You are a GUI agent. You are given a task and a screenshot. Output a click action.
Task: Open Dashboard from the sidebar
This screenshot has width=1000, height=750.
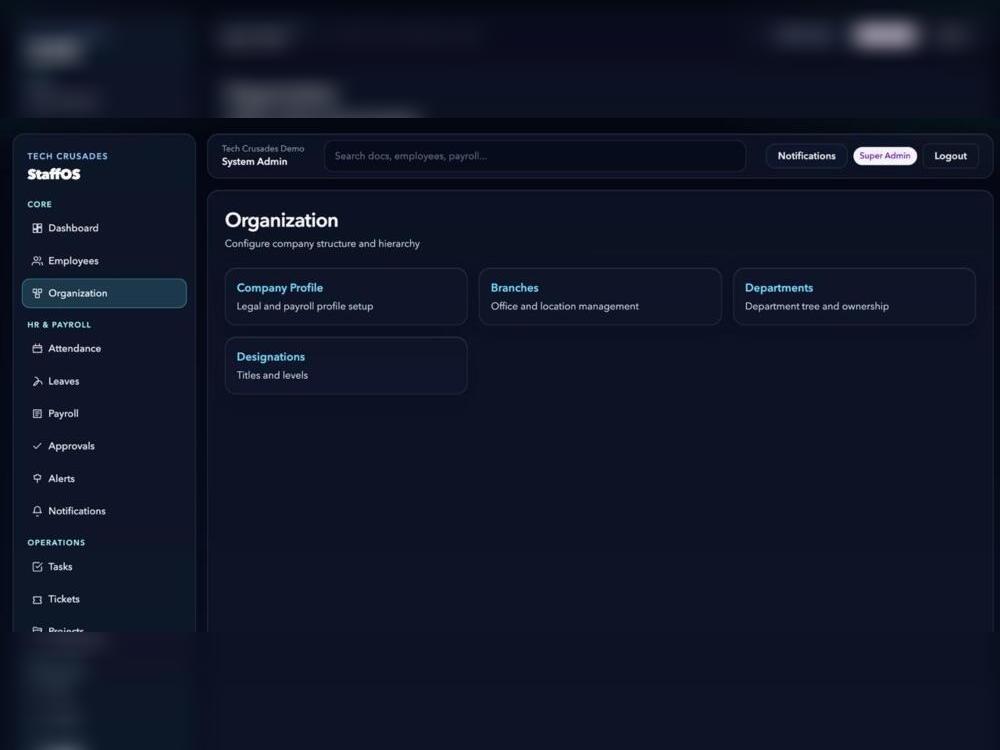tap(104, 228)
